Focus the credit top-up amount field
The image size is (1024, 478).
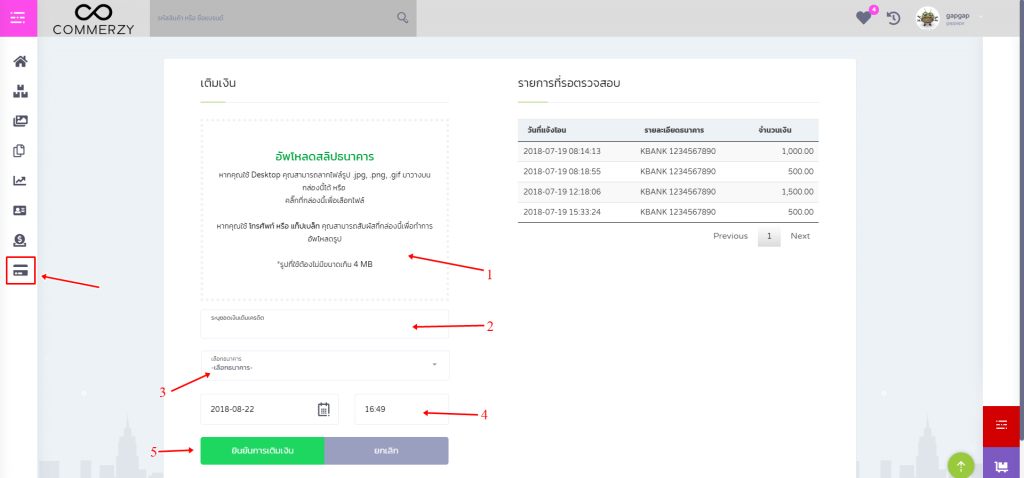pos(325,324)
